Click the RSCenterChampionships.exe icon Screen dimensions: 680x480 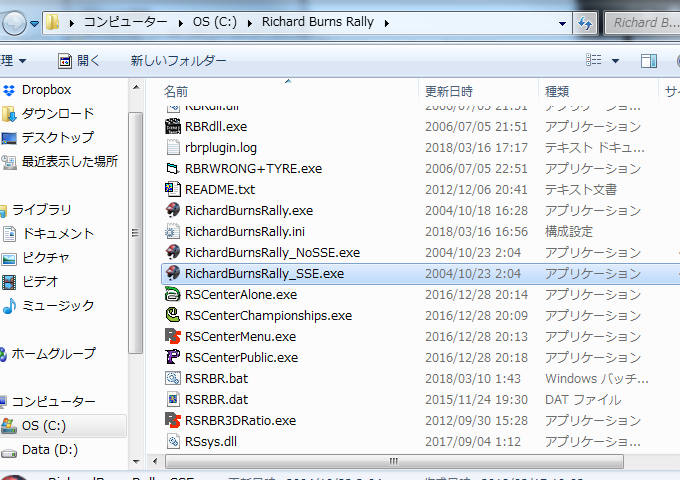coord(173,315)
